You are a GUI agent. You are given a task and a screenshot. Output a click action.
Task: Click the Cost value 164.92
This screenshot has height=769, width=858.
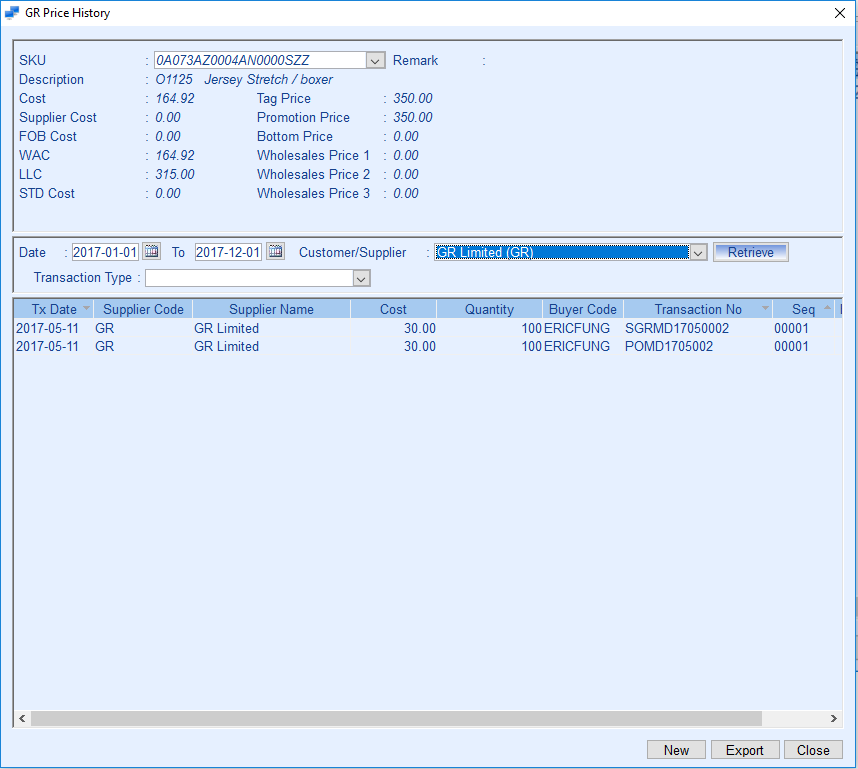click(175, 99)
